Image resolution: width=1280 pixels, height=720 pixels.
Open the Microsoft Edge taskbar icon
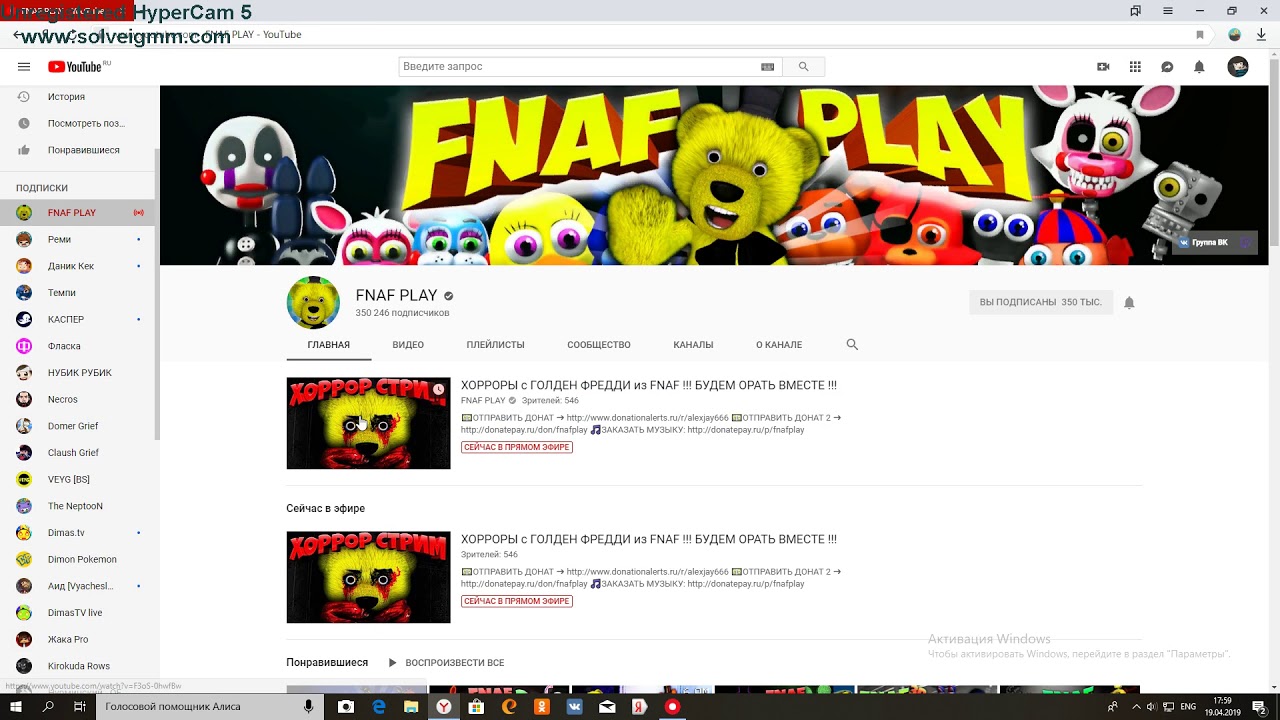click(x=379, y=706)
